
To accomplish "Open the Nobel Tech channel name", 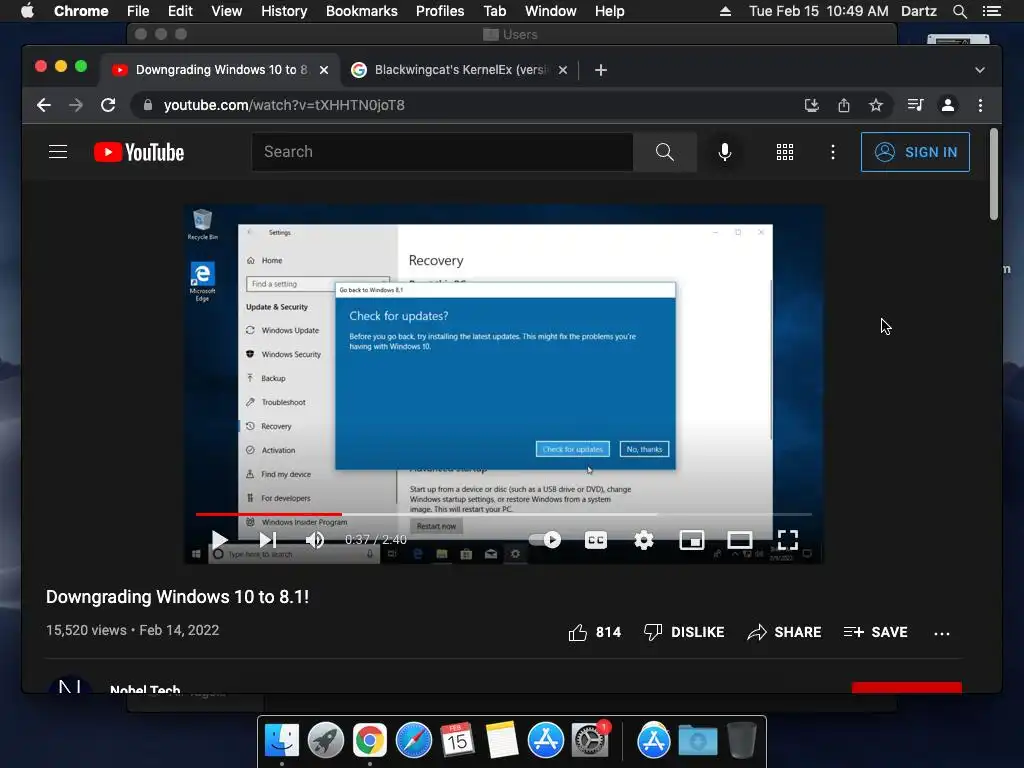I will coord(145,688).
